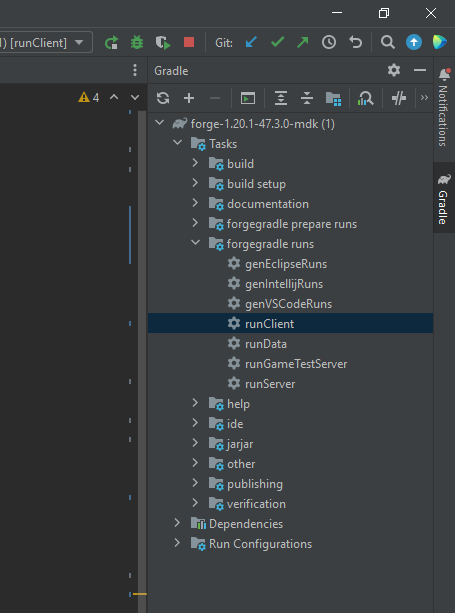
Task: Click the editor vertical scrollbar
Action: pyautogui.click(x=143, y=362)
